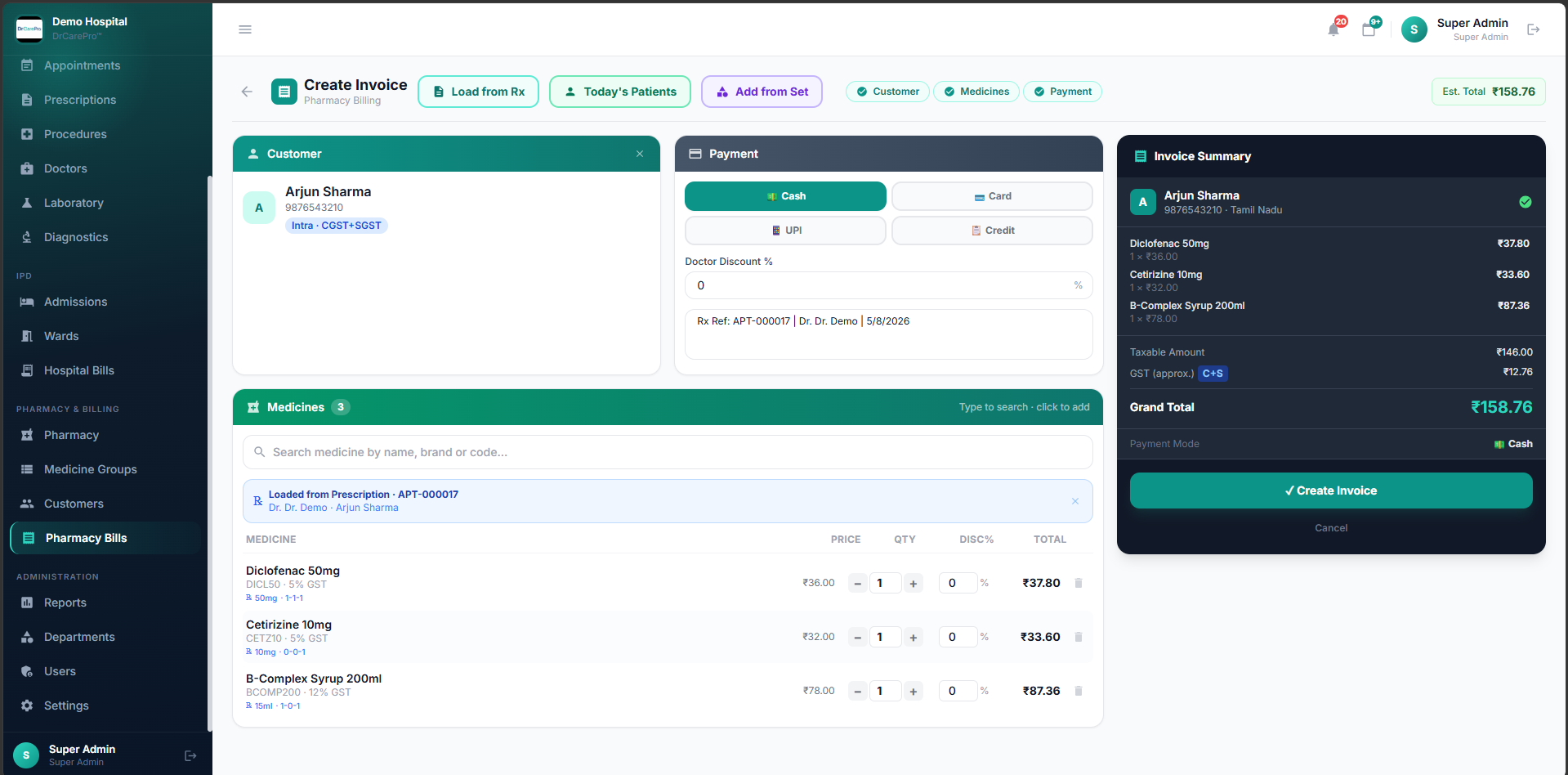Open Laboratory in sidebar
Viewport: 1568px width, 775px height.
point(105,203)
